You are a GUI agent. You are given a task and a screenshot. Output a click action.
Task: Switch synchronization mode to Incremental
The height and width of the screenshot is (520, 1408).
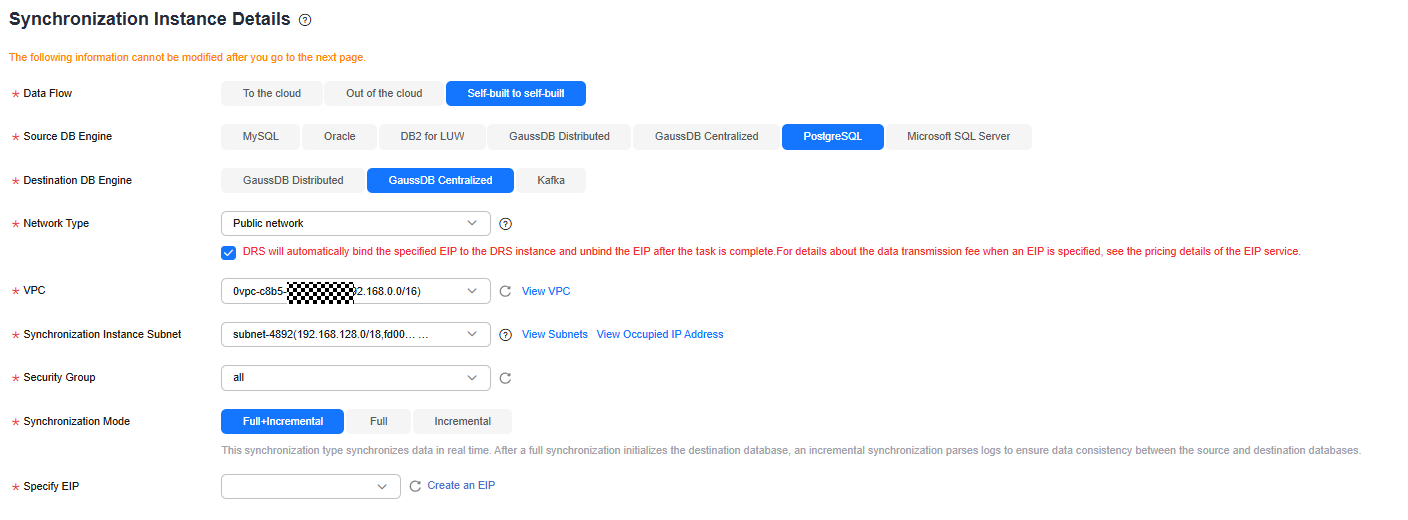click(x=463, y=421)
